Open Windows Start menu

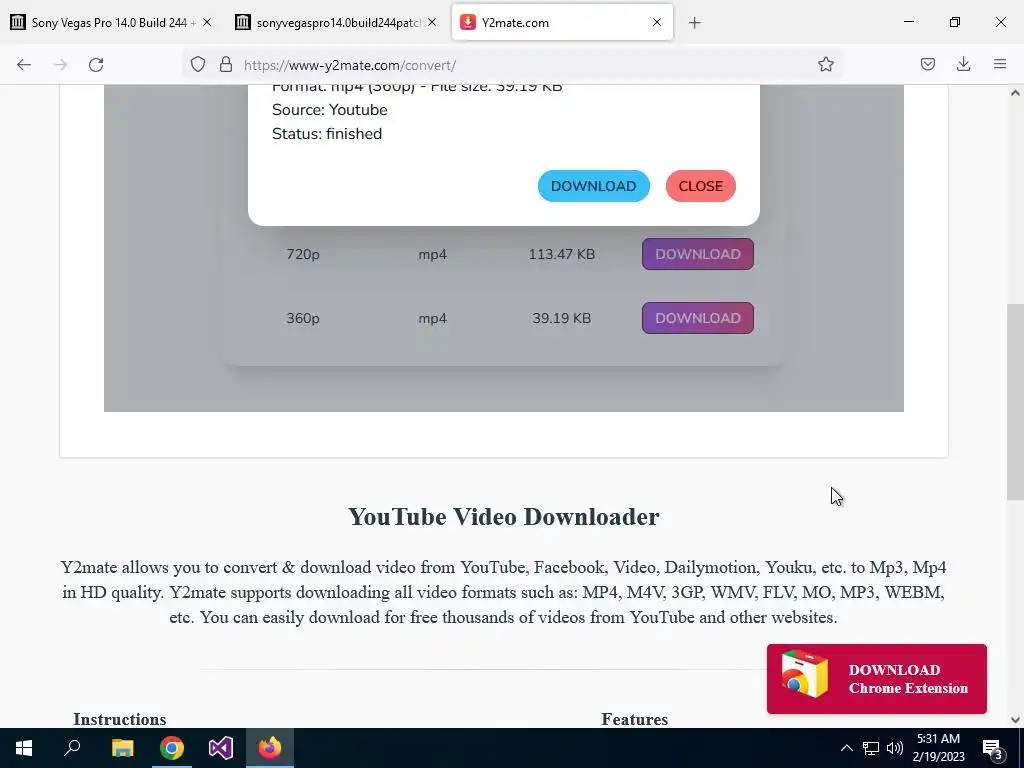[24, 748]
